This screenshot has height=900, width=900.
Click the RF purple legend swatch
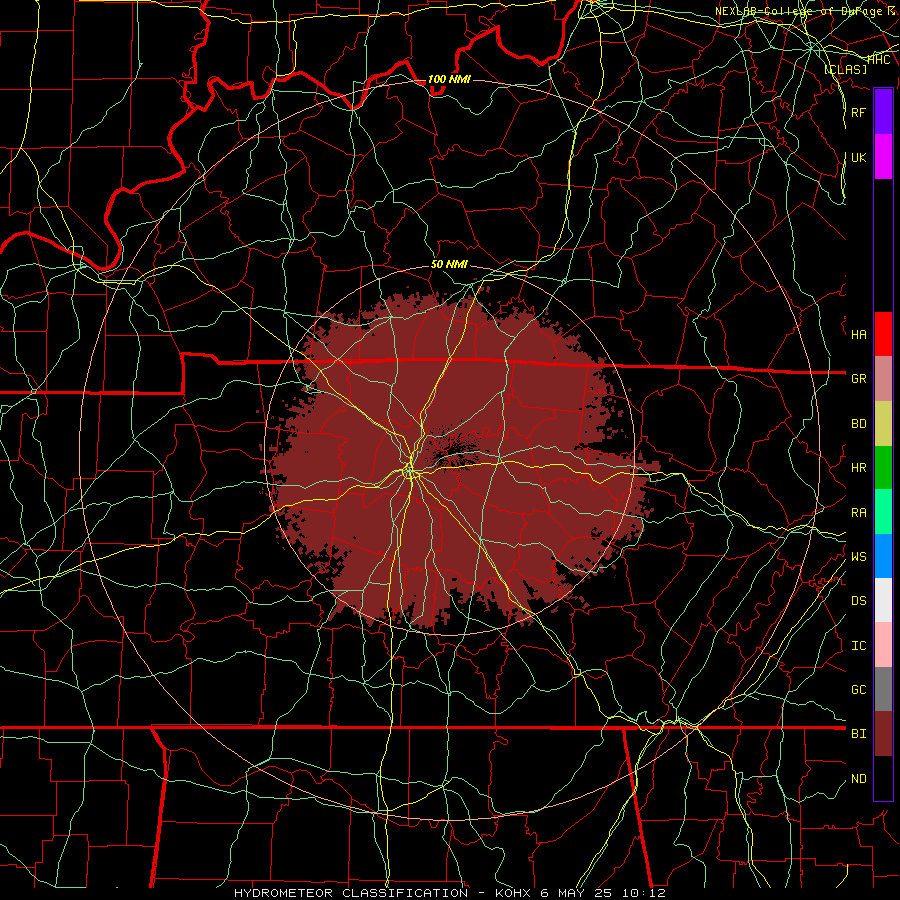click(x=883, y=112)
